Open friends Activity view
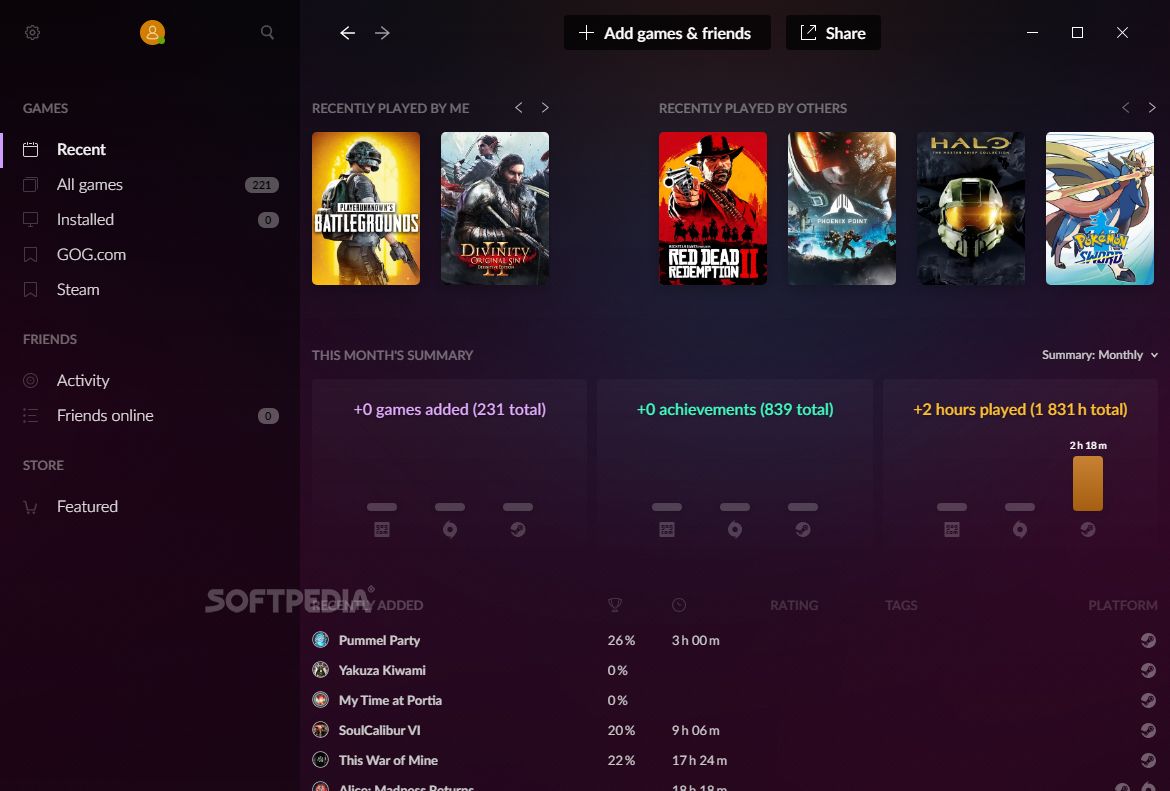 click(x=149, y=381)
